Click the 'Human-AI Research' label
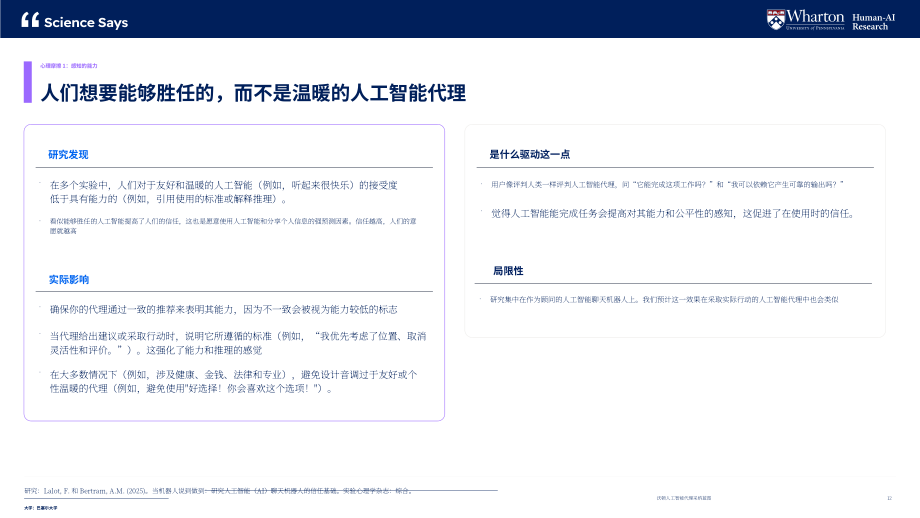Screen dimensions: 920x518 [x=874, y=22]
